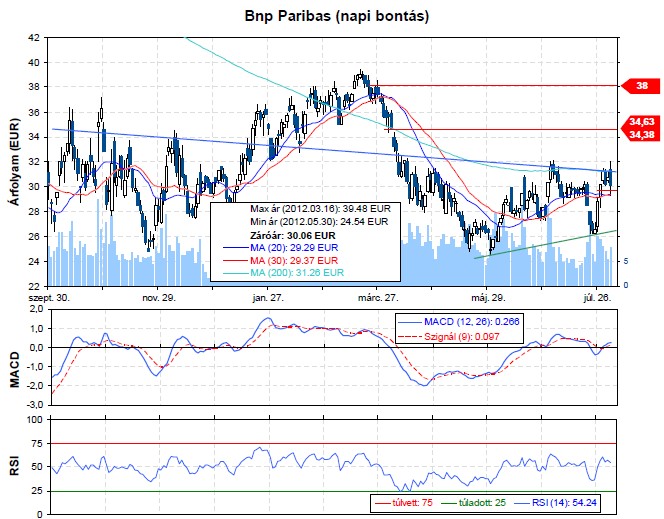Click Min ár (2012.05.30): 24.54 EUR text
Image resolution: width=664 pixels, height=519 pixels.
(x=319, y=221)
